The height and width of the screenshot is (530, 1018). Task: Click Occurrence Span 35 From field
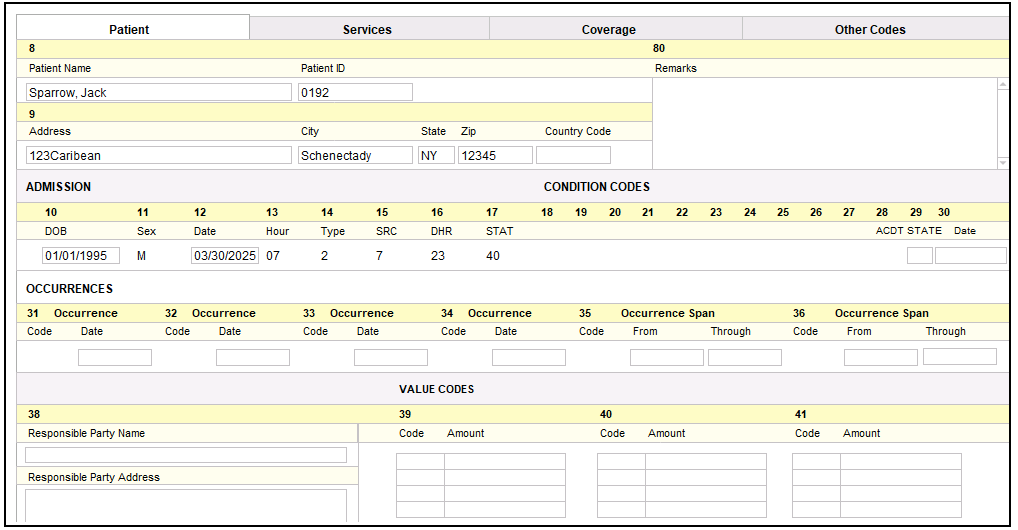click(x=667, y=357)
